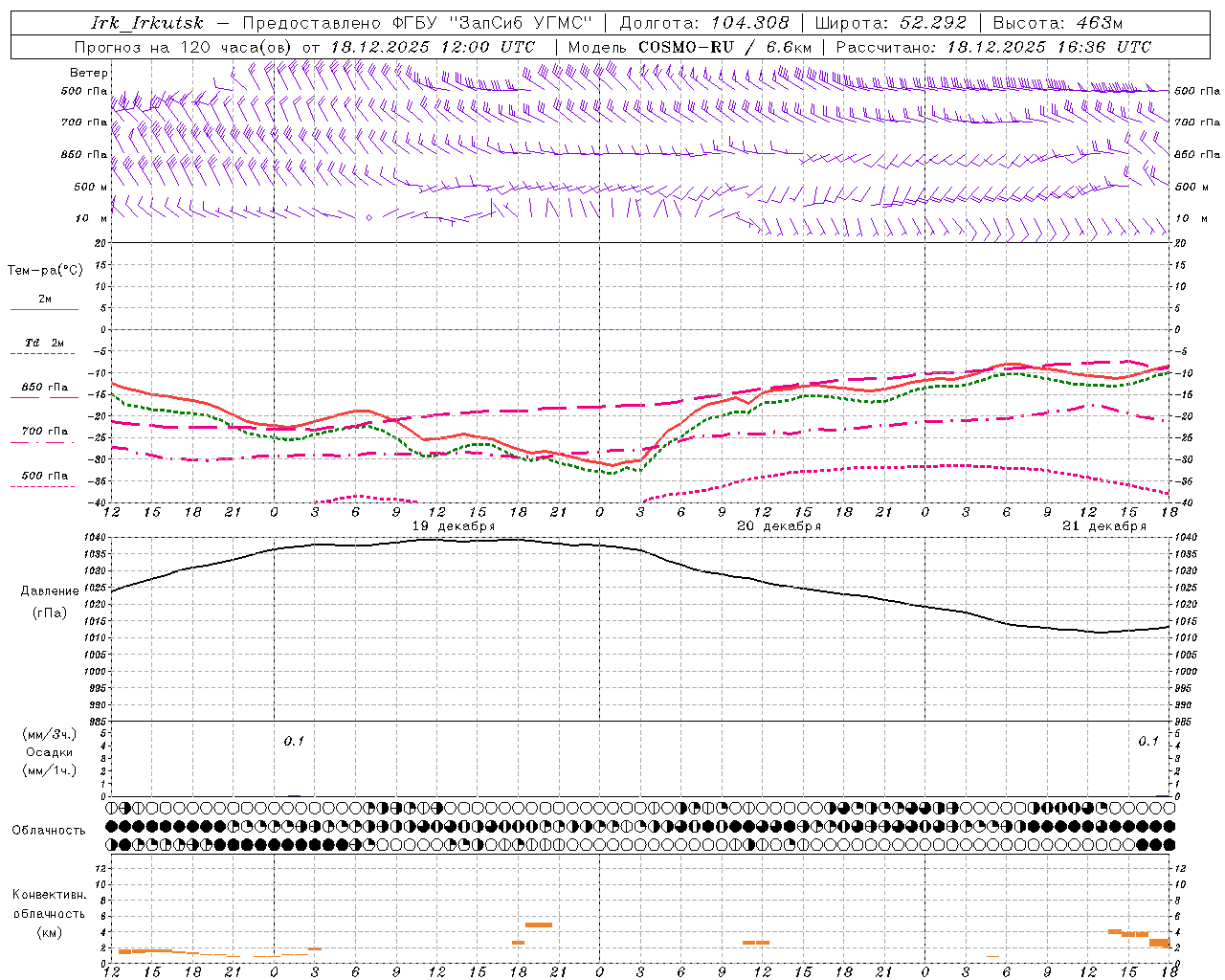Screen dimensions: 1225x980
Task: Click the Конвективн. облачность label
Action: [x=50, y=904]
